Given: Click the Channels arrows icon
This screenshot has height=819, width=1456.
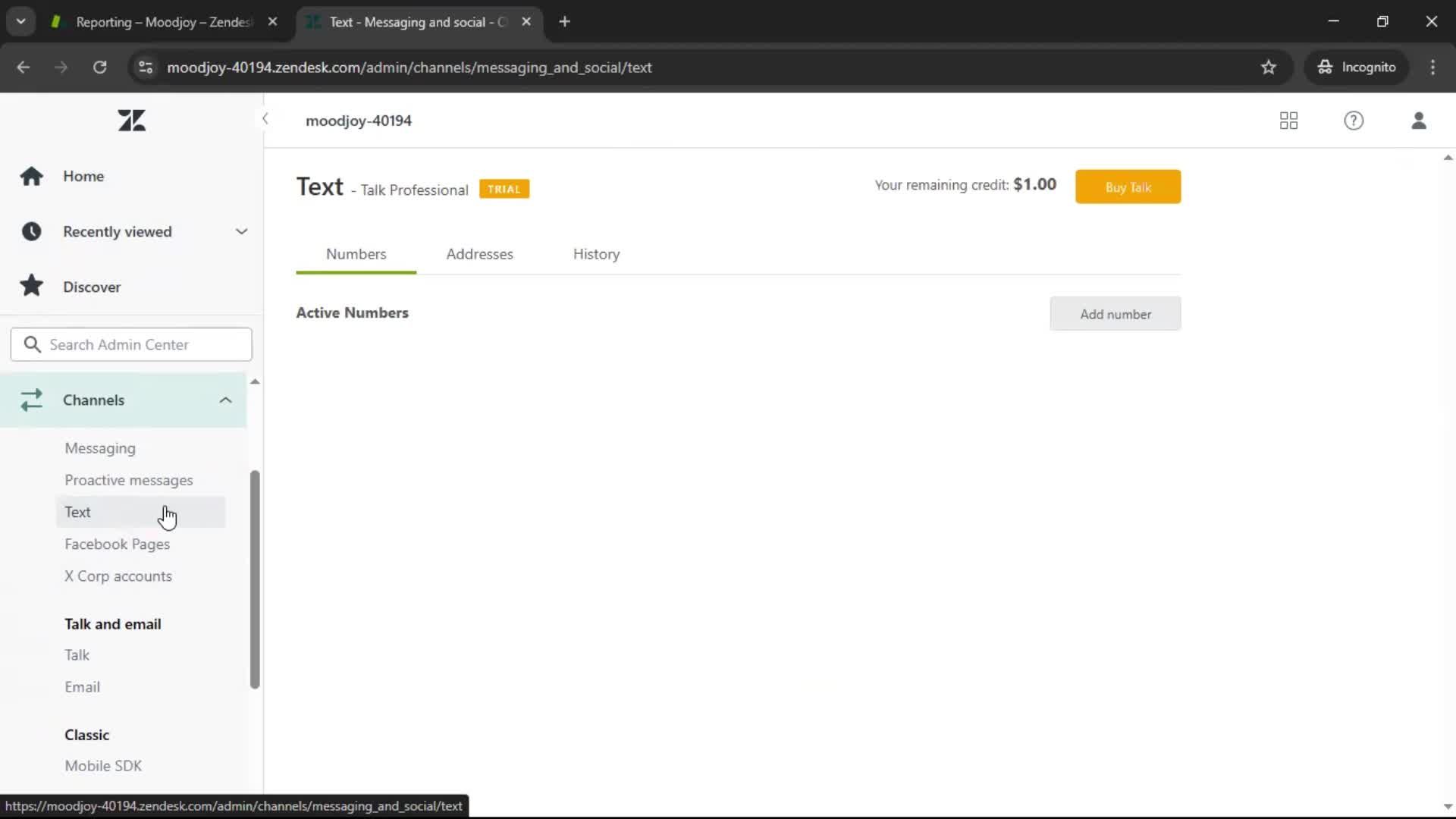Looking at the screenshot, I should pyautogui.click(x=31, y=400).
